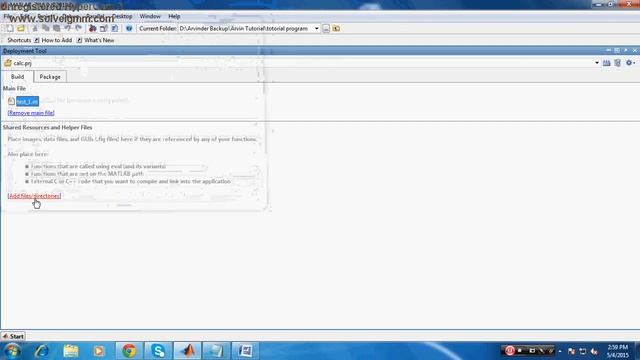Open the Desktop menu
Image resolution: width=640 pixels, height=360 pixels.
122,16
